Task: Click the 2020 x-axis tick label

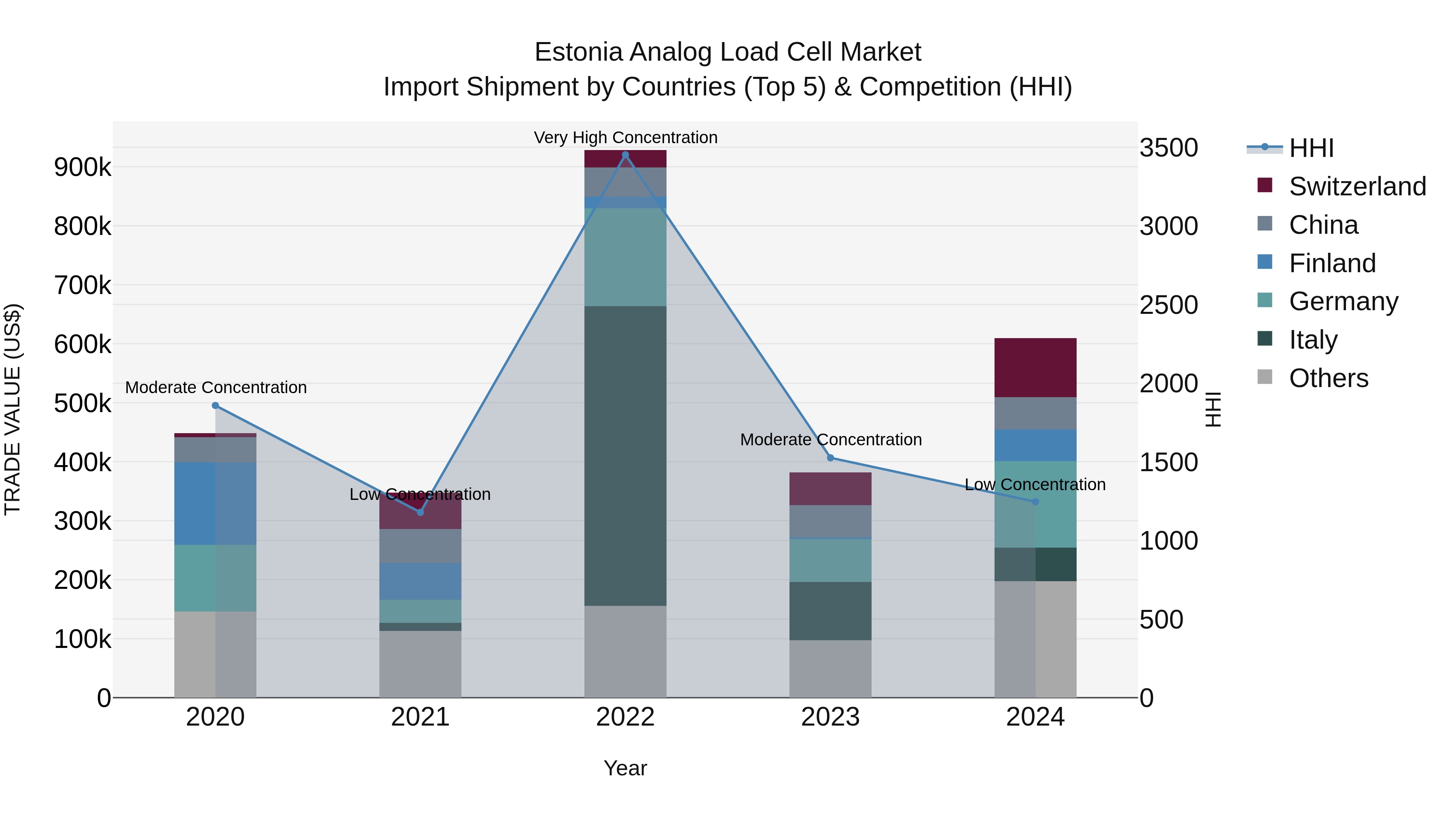Action: coord(215,717)
